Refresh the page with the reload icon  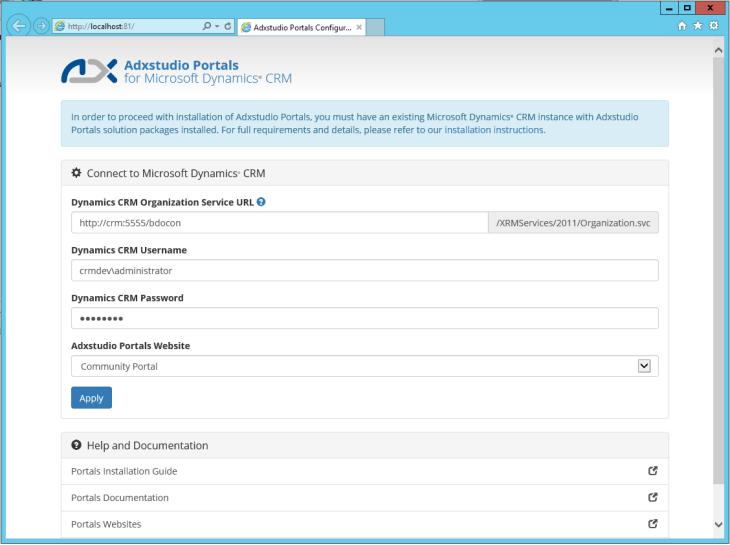coord(228,26)
